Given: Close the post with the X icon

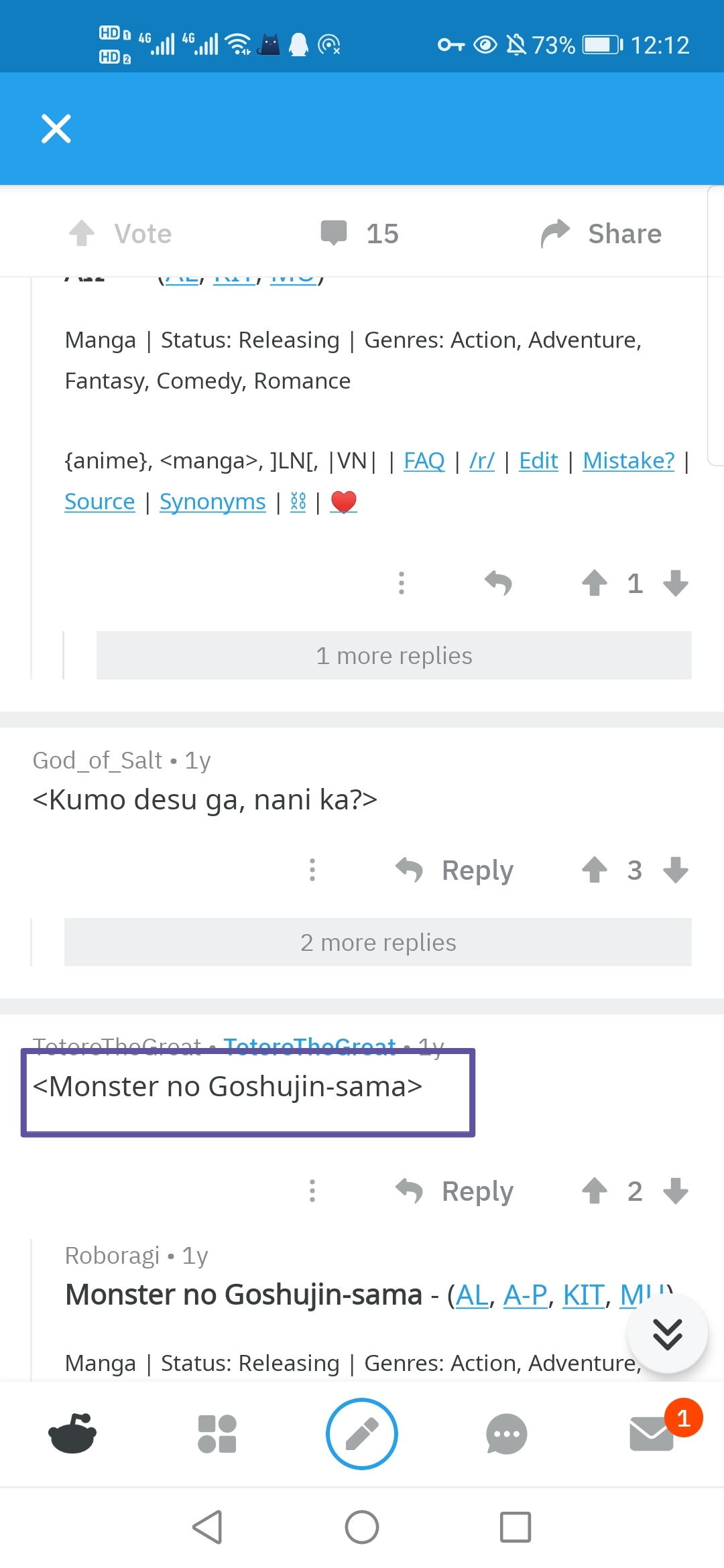Looking at the screenshot, I should pyautogui.click(x=56, y=129).
